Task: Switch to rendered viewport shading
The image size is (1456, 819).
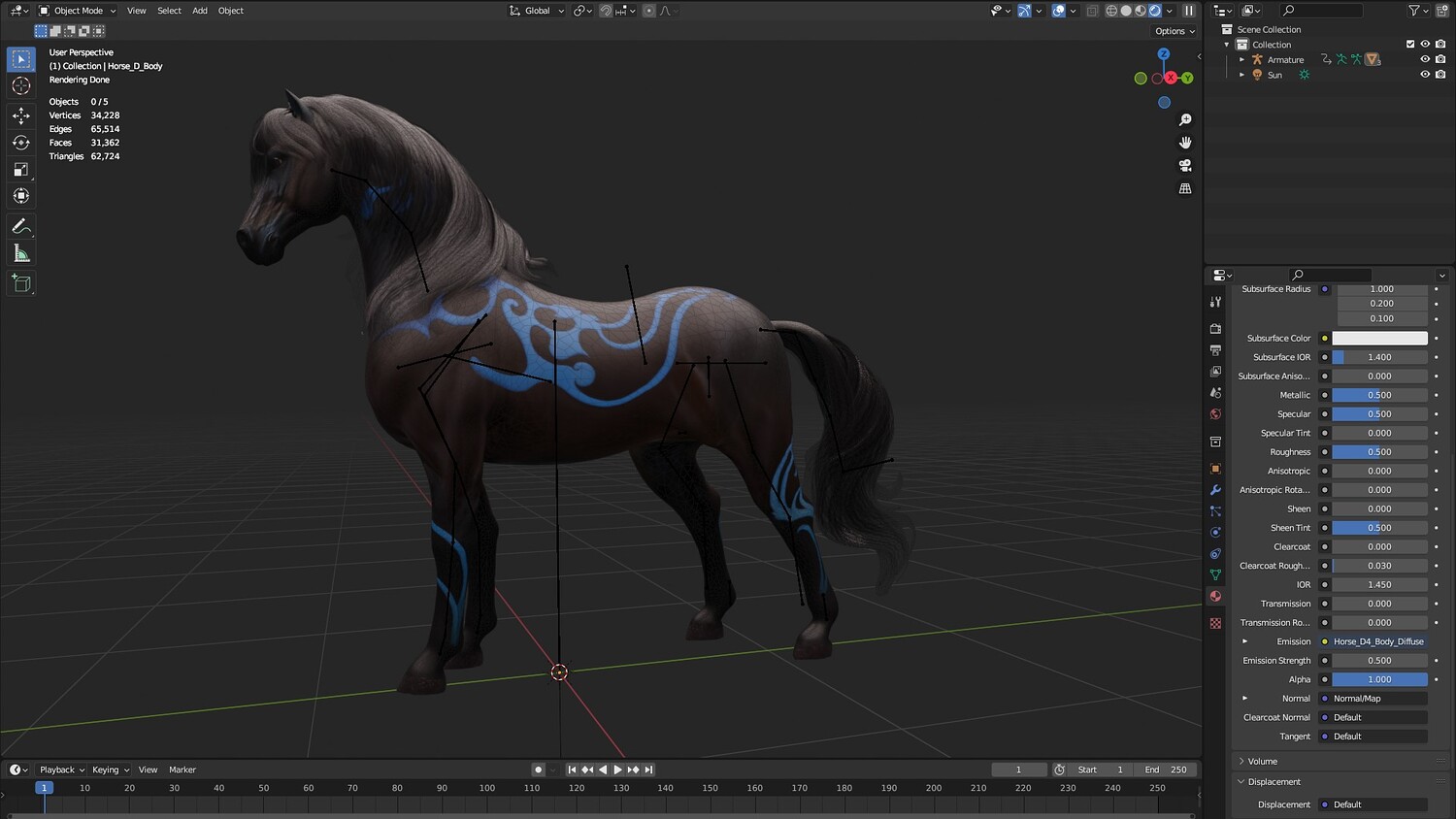Action: (x=1155, y=11)
